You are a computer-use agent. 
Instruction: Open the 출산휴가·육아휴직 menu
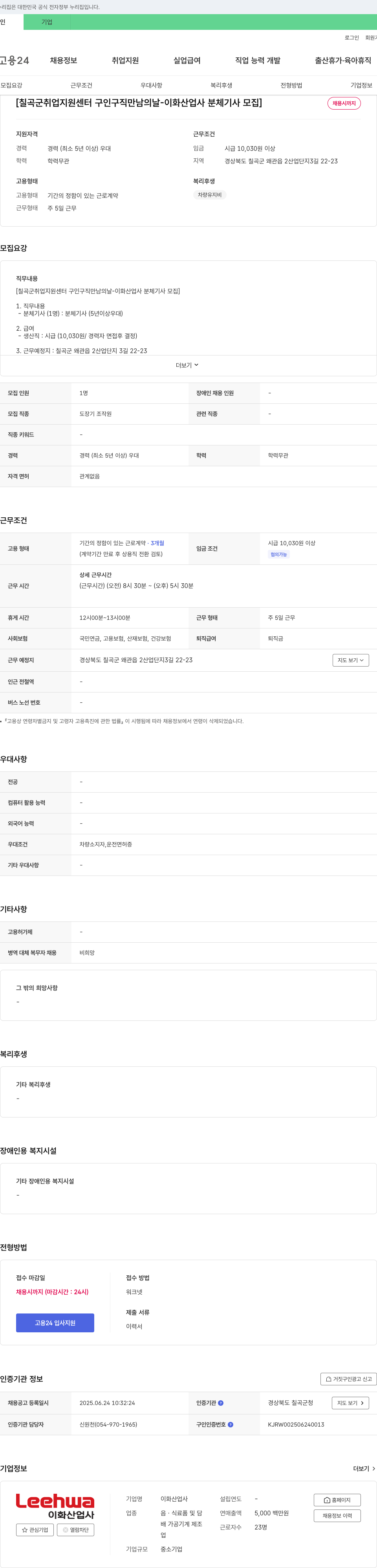(343, 60)
